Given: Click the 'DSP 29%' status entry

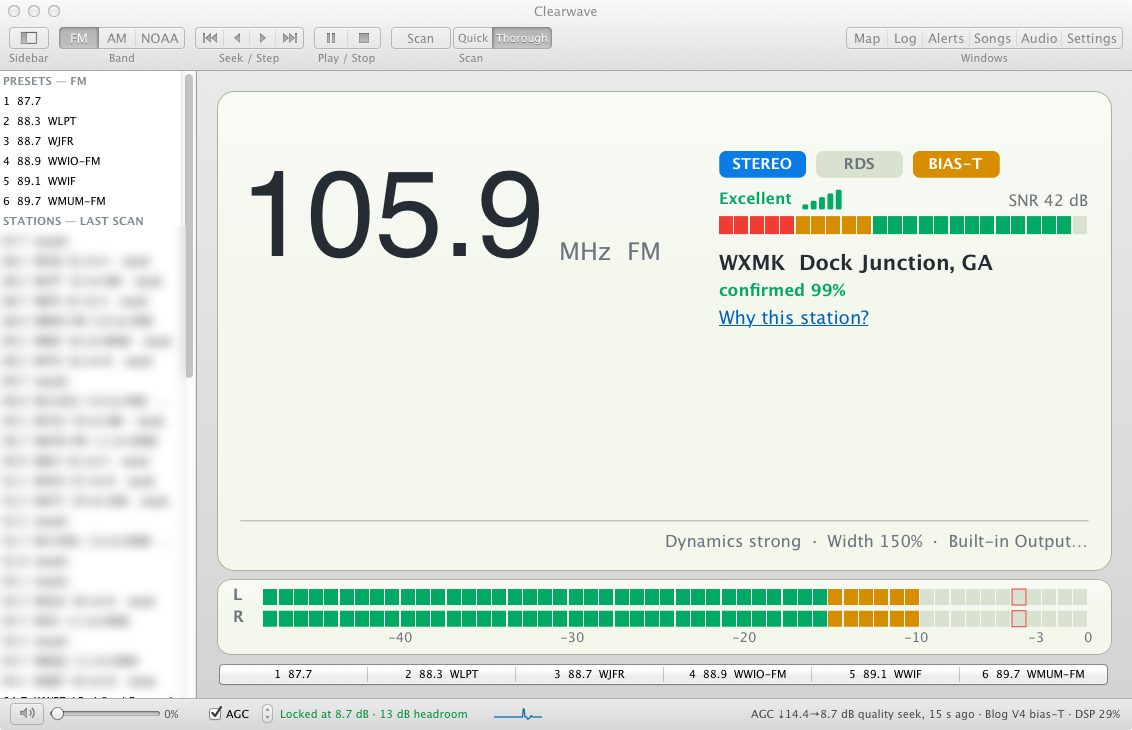Looking at the screenshot, I should (1097, 713).
